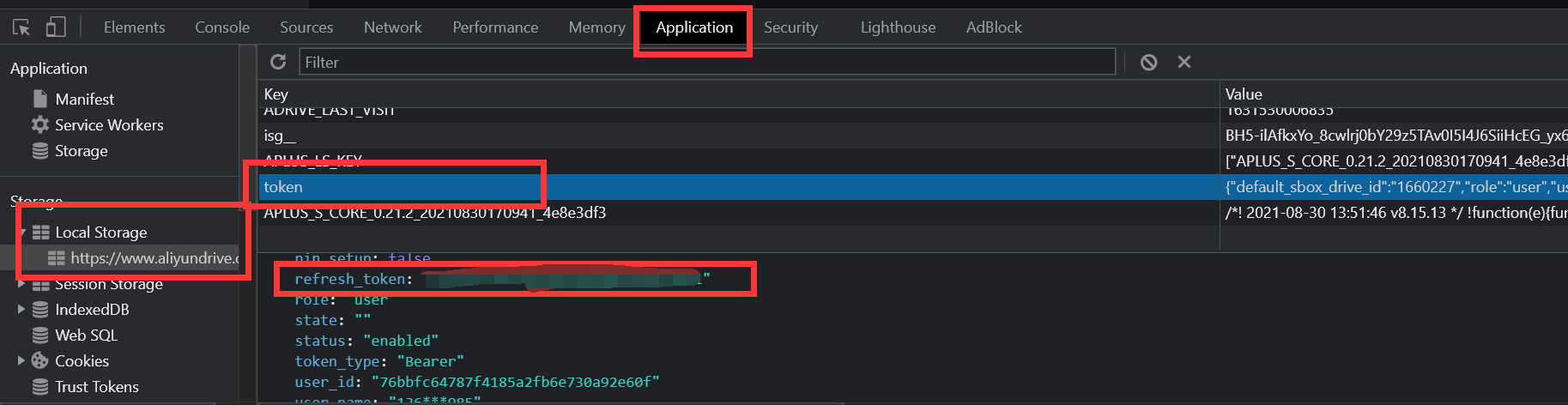Click the Service Workers gear icon

pos(40,124)
